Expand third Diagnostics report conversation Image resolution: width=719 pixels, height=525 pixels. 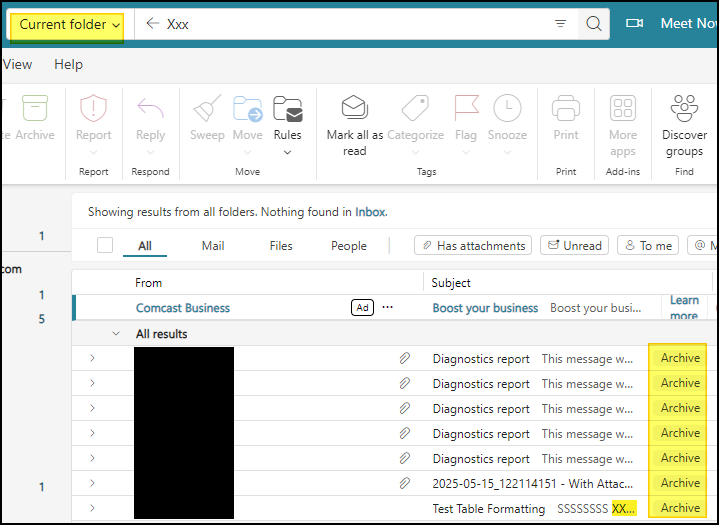click(92, 408)
